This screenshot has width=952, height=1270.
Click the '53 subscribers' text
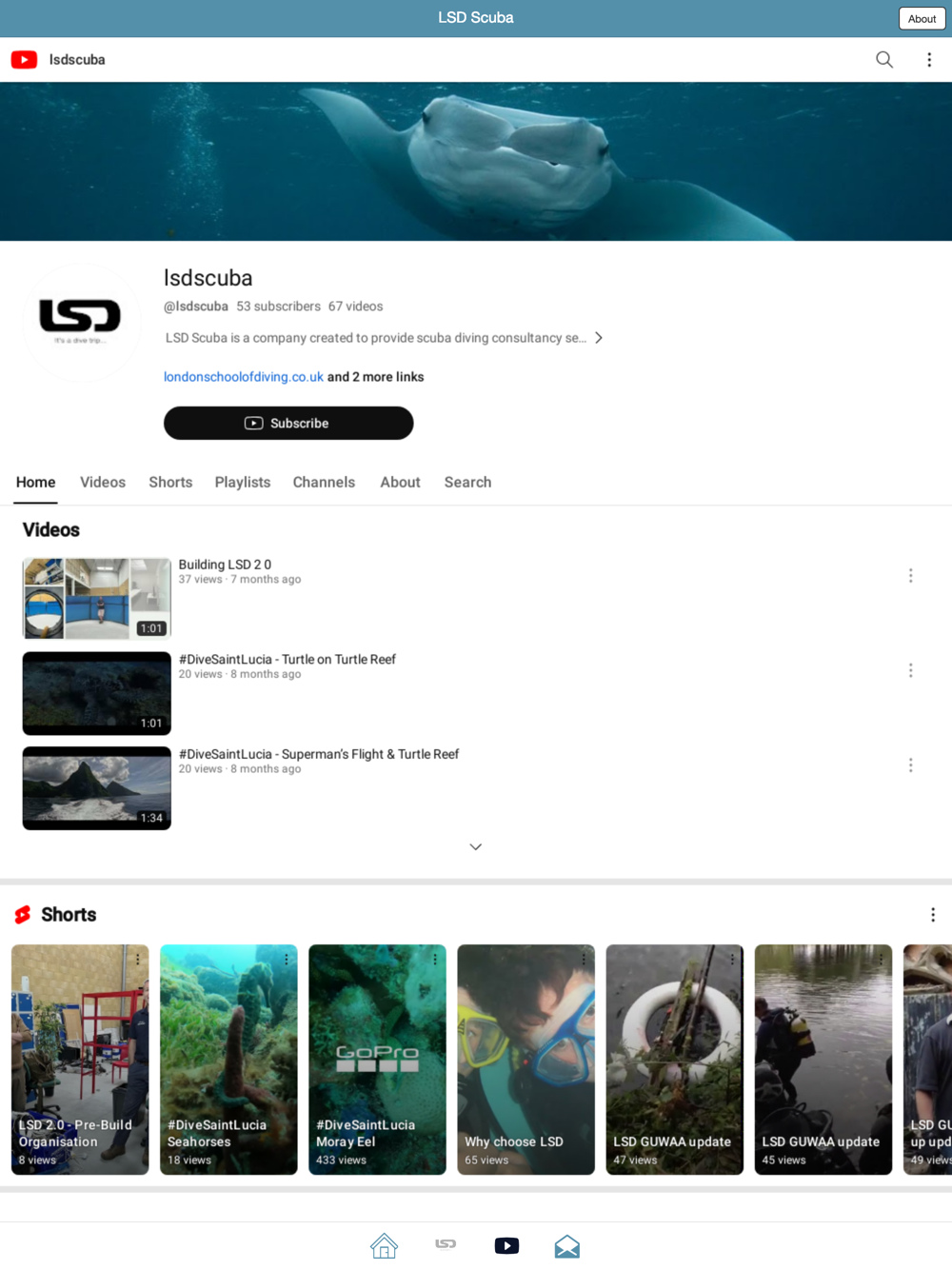(279, 307)
